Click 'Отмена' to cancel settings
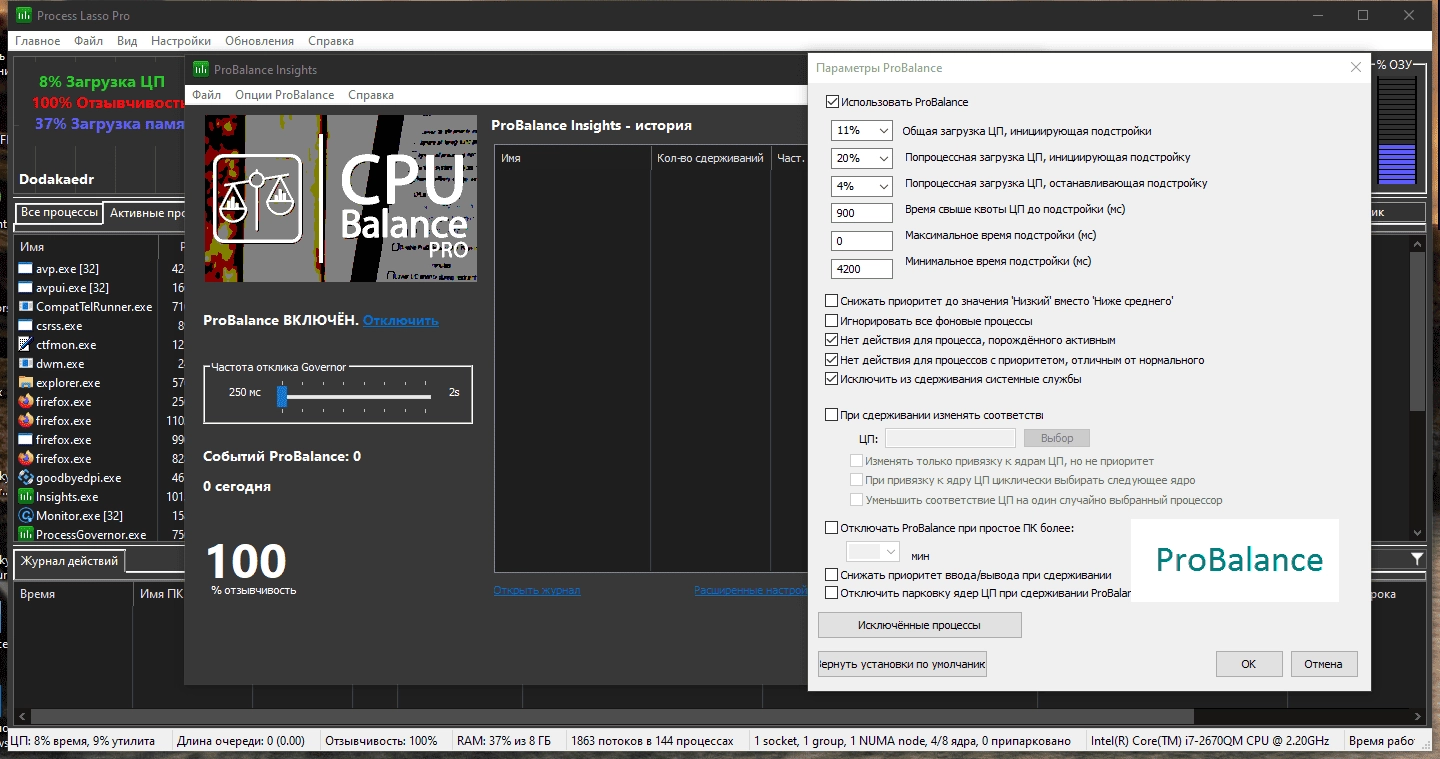The width and height of the screenshot is (1440, 759). [x=1324, y=664]
